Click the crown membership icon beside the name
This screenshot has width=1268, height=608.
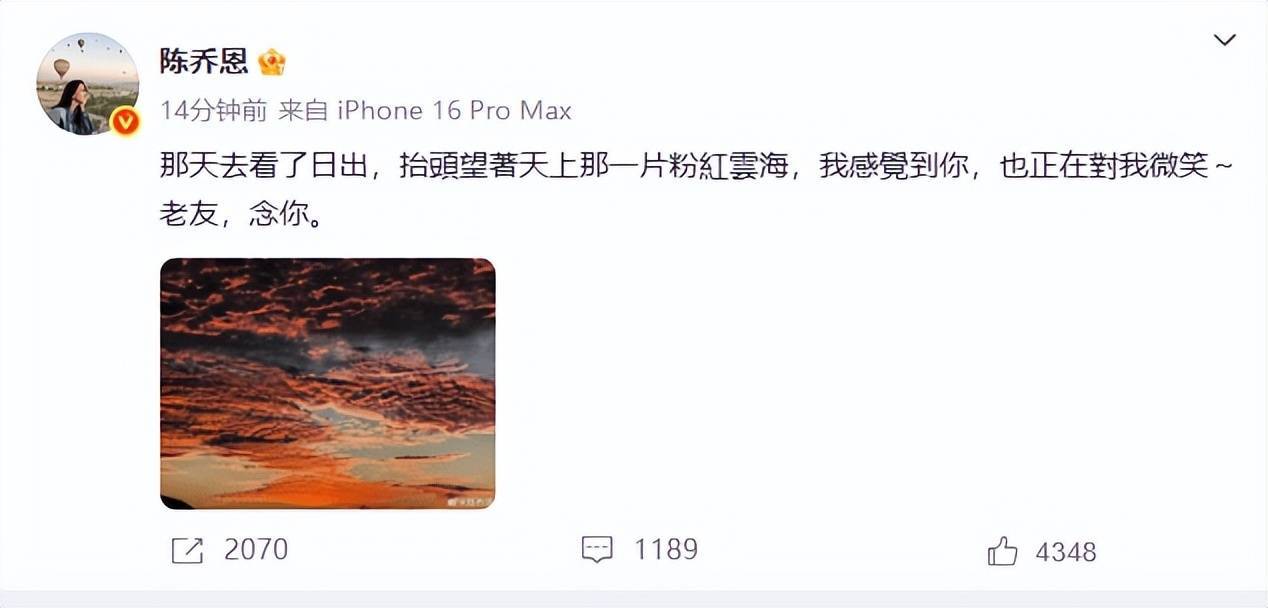(271, 62)
